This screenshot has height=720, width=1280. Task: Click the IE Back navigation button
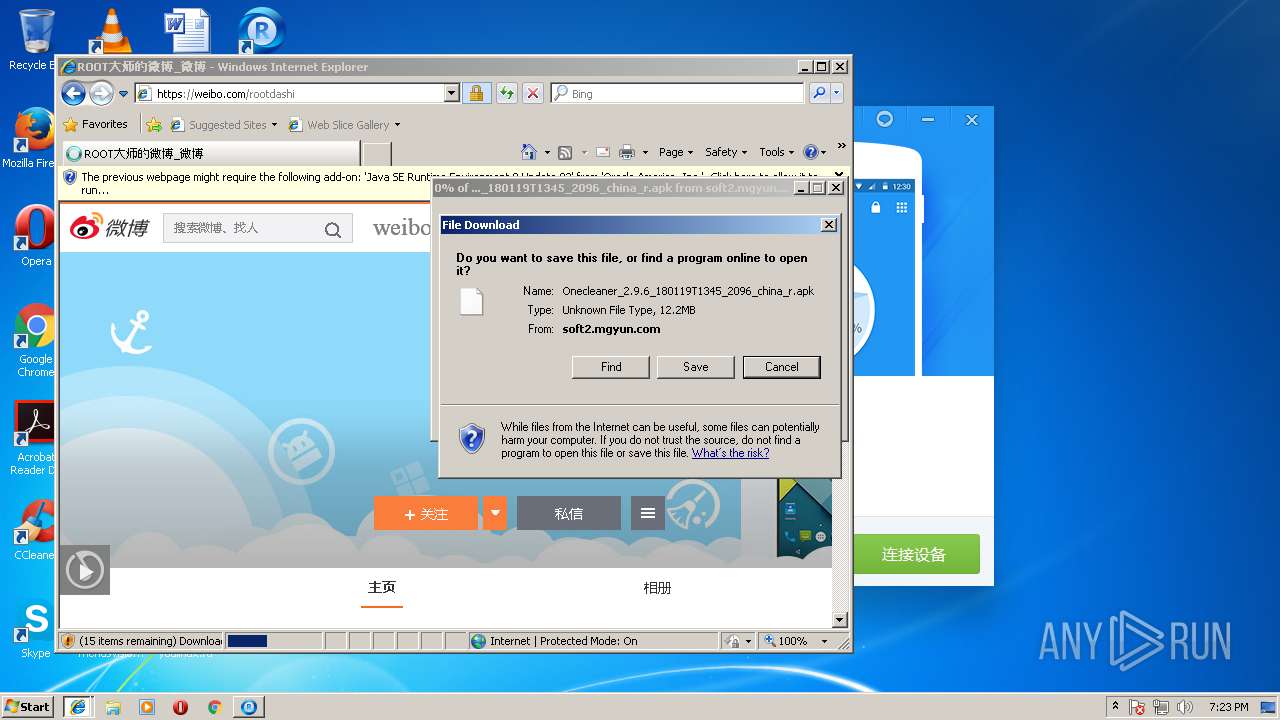[x=73, y=93]
